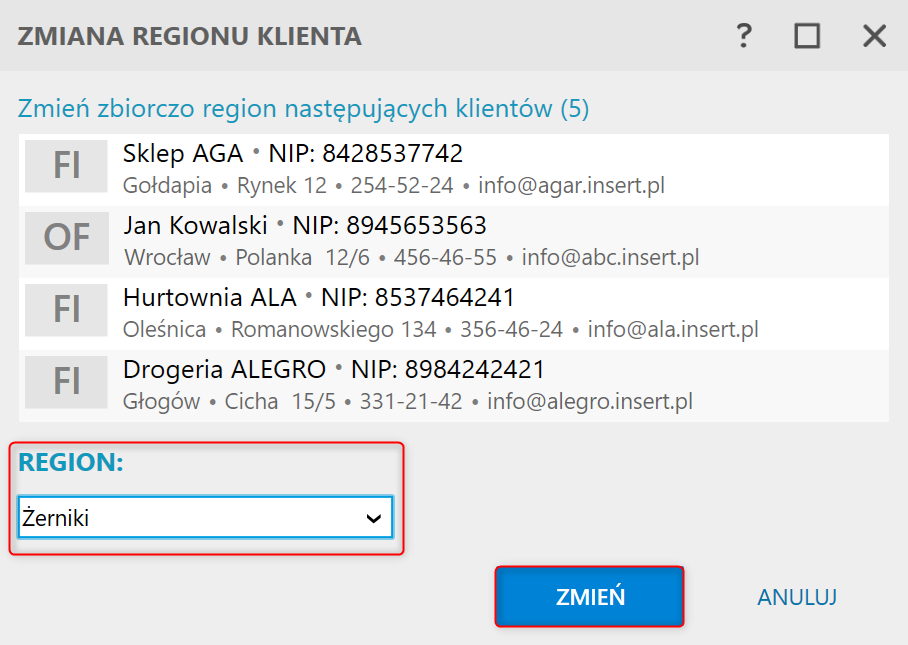Image resolution: width=908 pixels, height=645 pixels.
Task: Click the FI badge for Hurtownia ALA
Action: pos(67,310)
